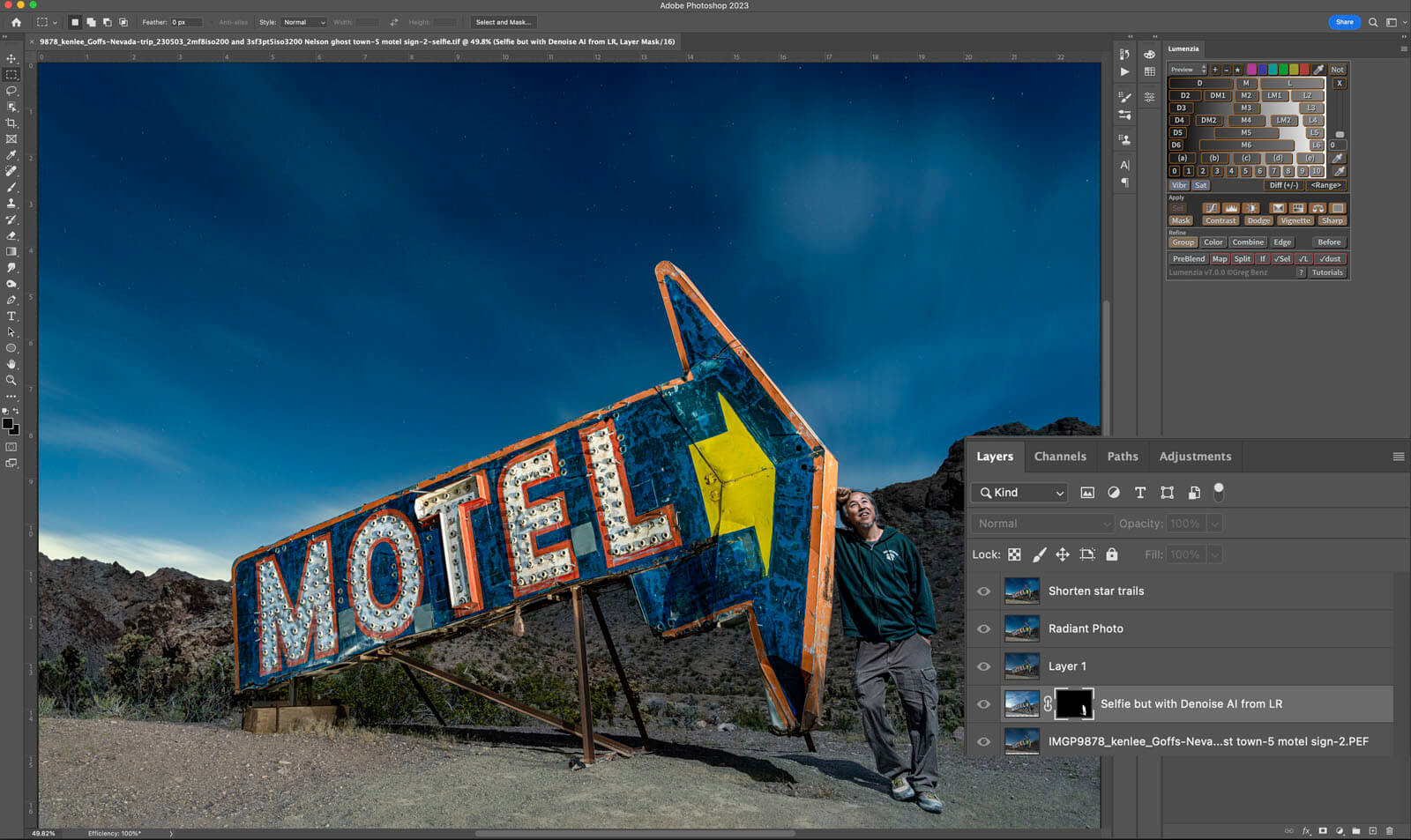Viewport: 1411px width, 840px height.
Task: Open the Adjustments tab
Action: (x=1194, y=457)
